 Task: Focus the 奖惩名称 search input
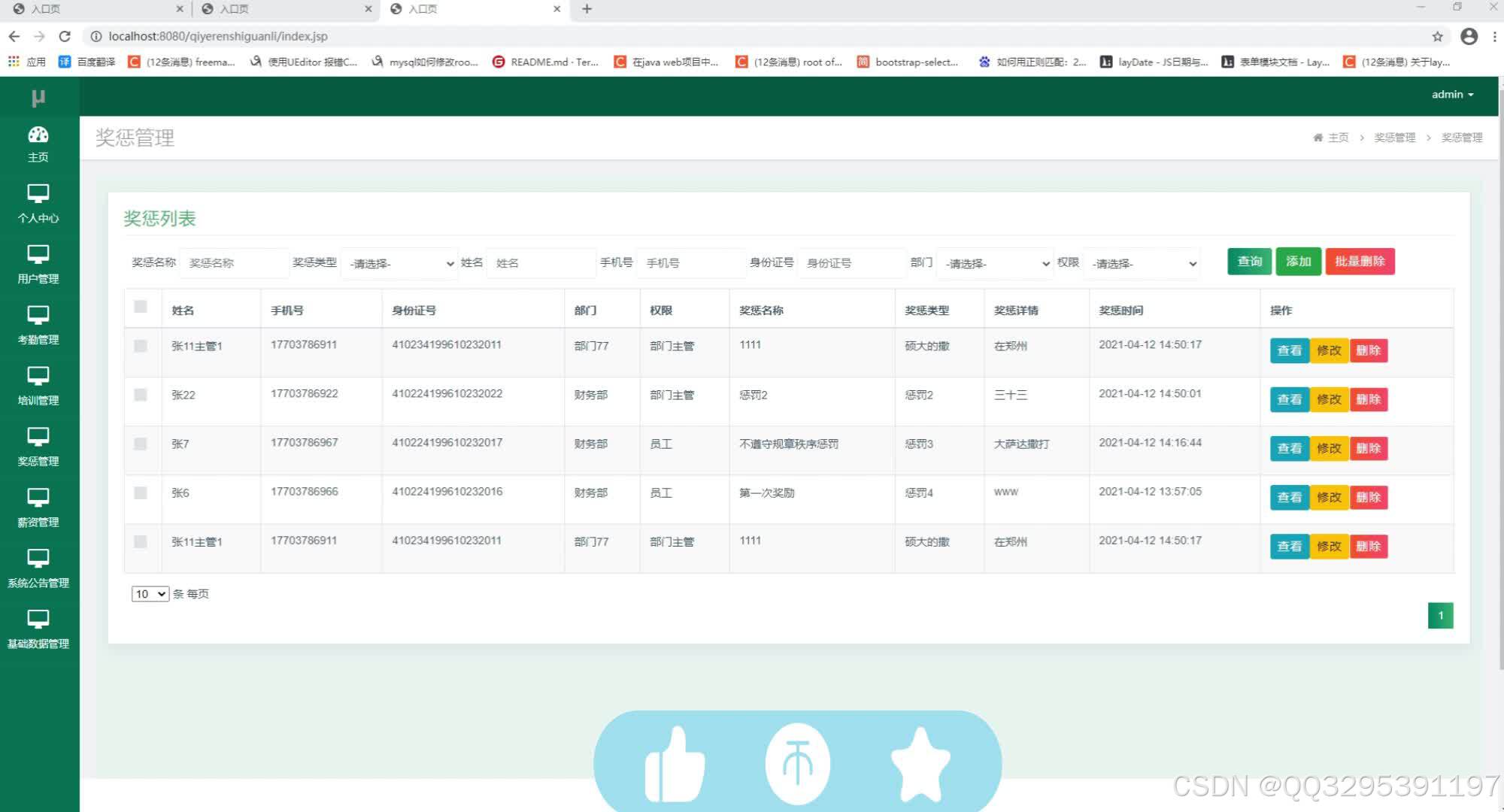point(234,263)
